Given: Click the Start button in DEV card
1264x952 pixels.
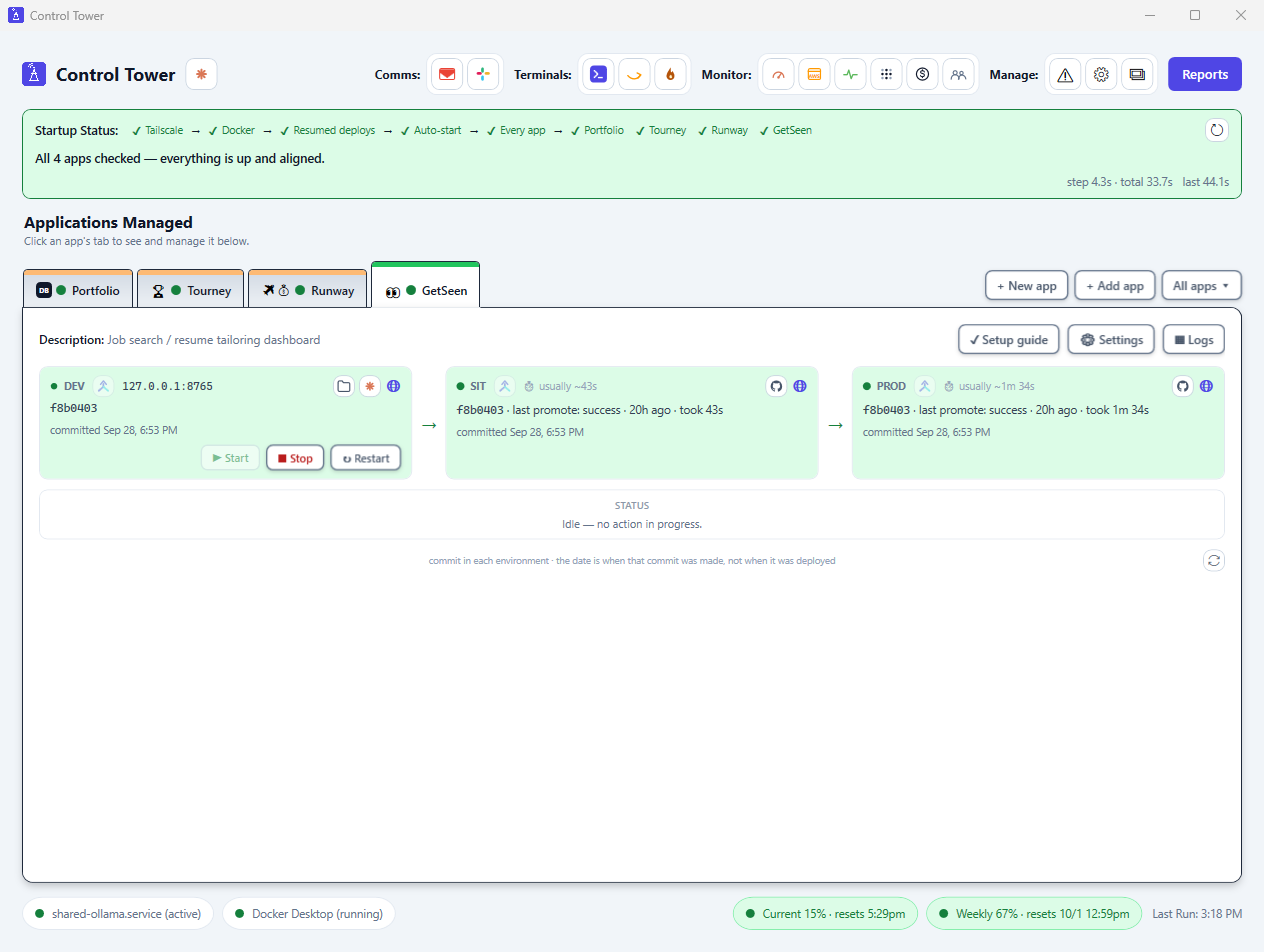Looking at the screenshot, I should click(230, 458).
